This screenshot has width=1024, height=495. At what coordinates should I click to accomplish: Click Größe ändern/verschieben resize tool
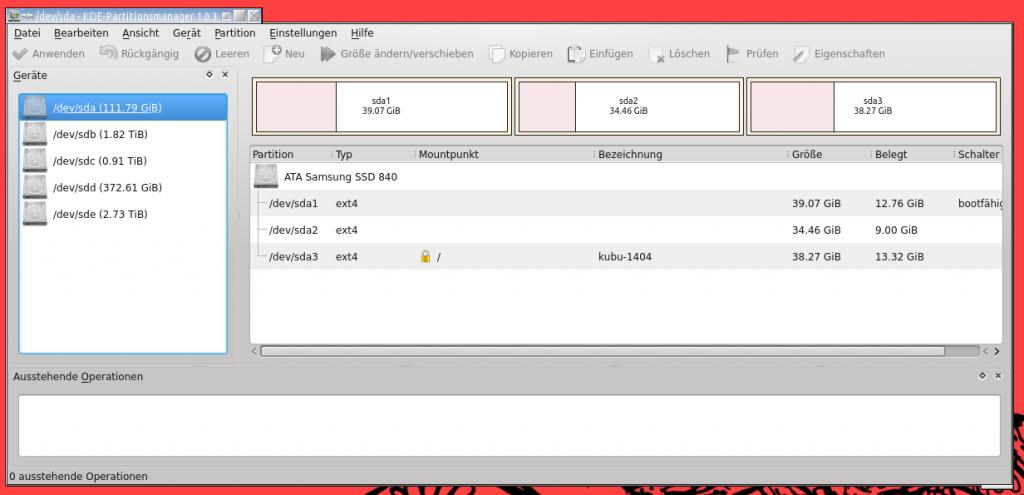(328, 54)
